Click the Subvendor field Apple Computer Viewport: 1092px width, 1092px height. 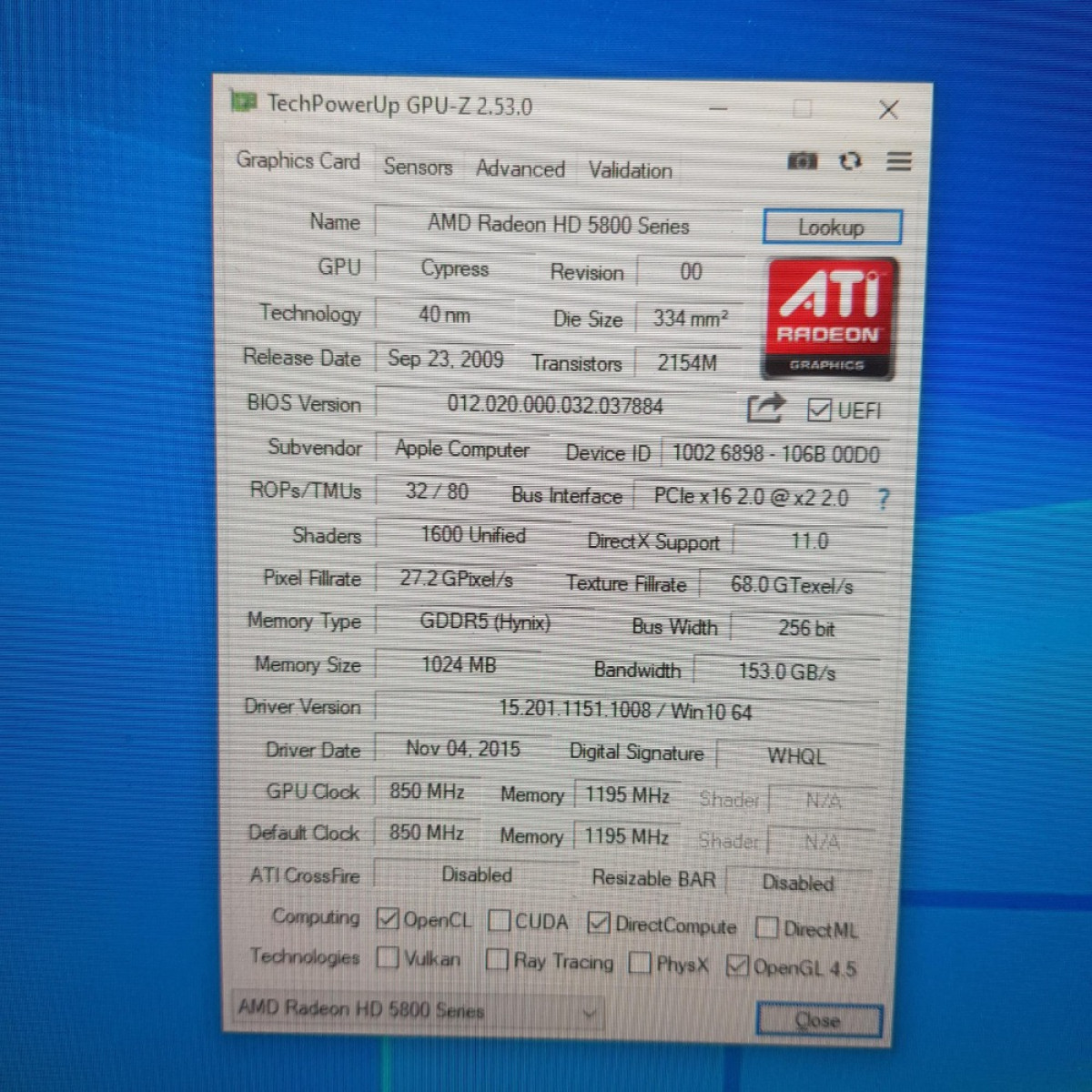click(x=462, y=449)
